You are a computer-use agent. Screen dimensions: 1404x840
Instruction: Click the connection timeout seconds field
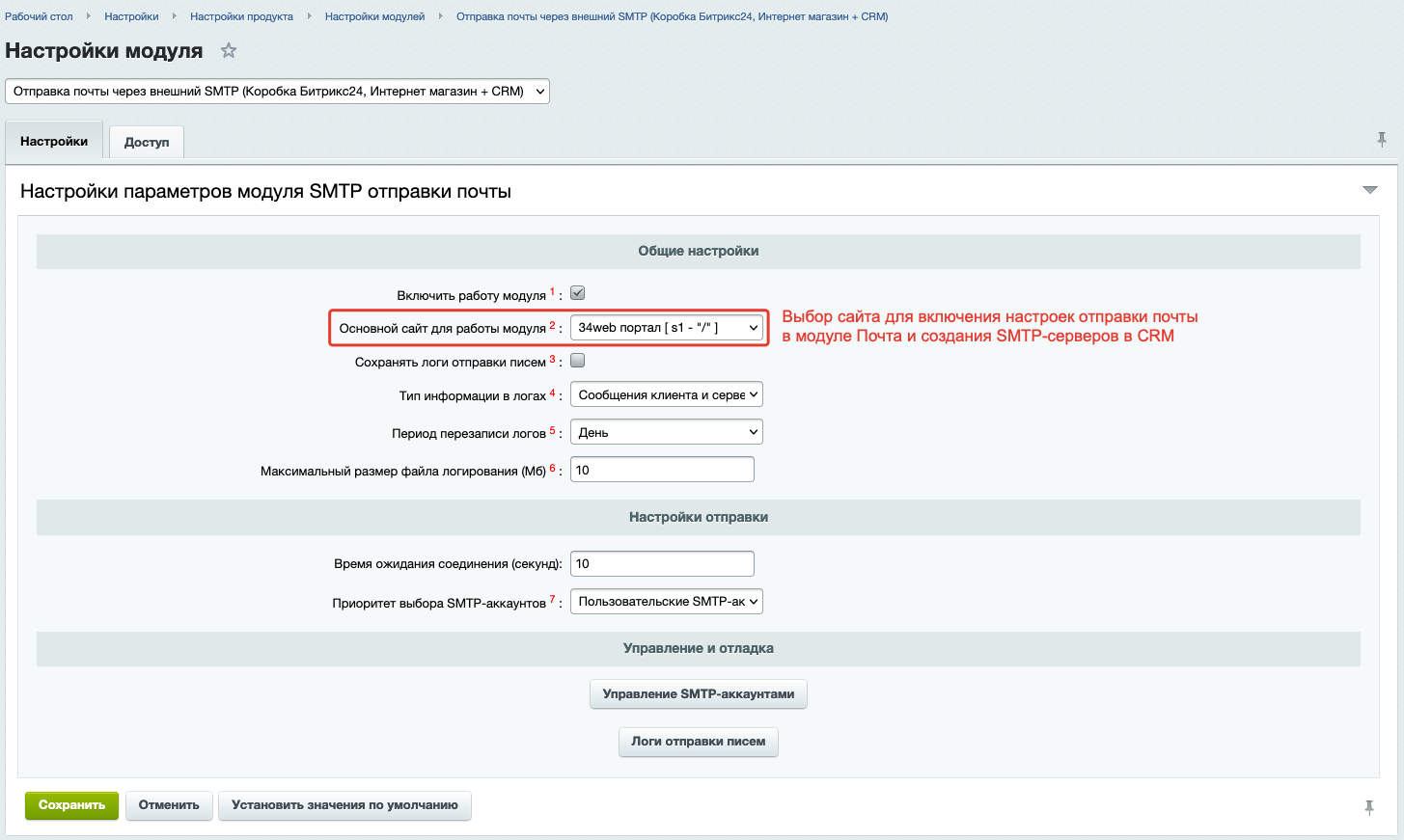(x=662, y=563)
